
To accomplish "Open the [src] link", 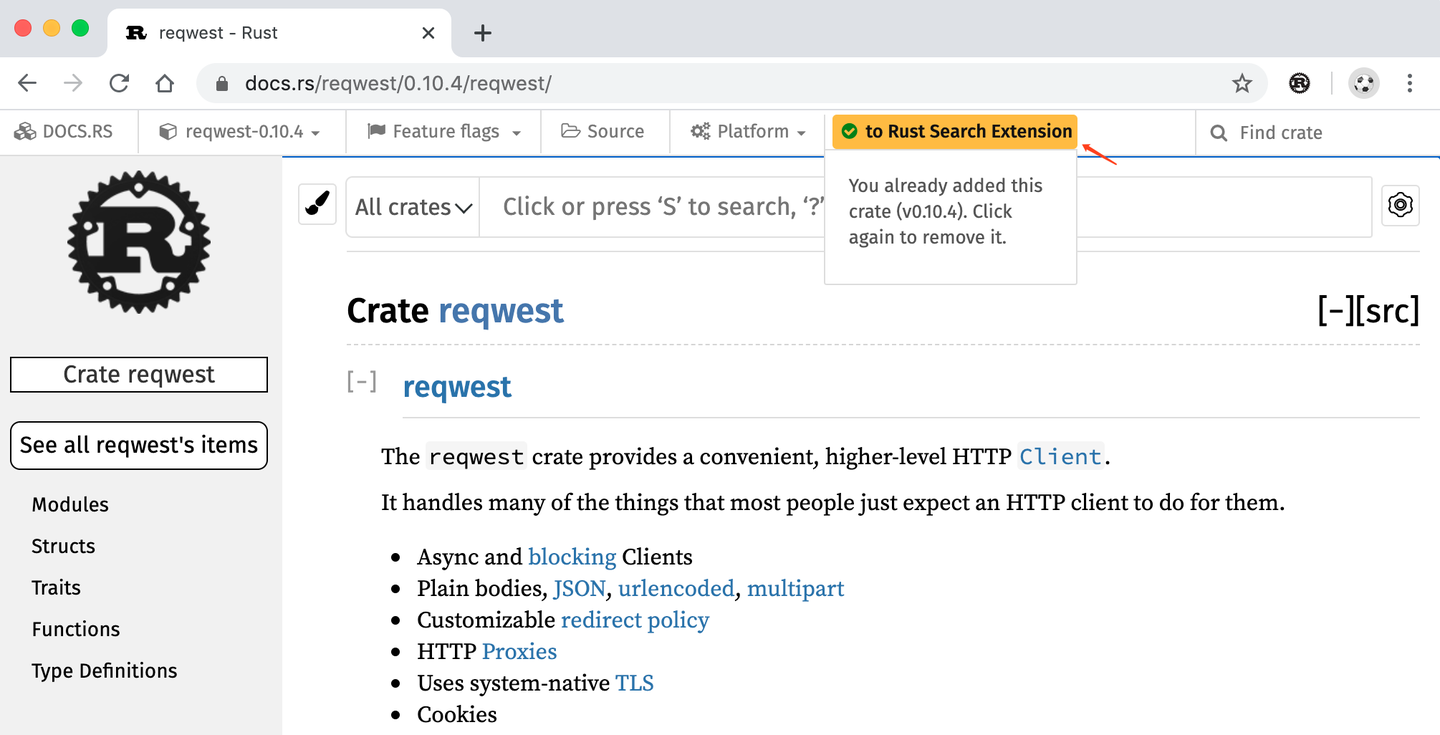I will (1388, 311).
